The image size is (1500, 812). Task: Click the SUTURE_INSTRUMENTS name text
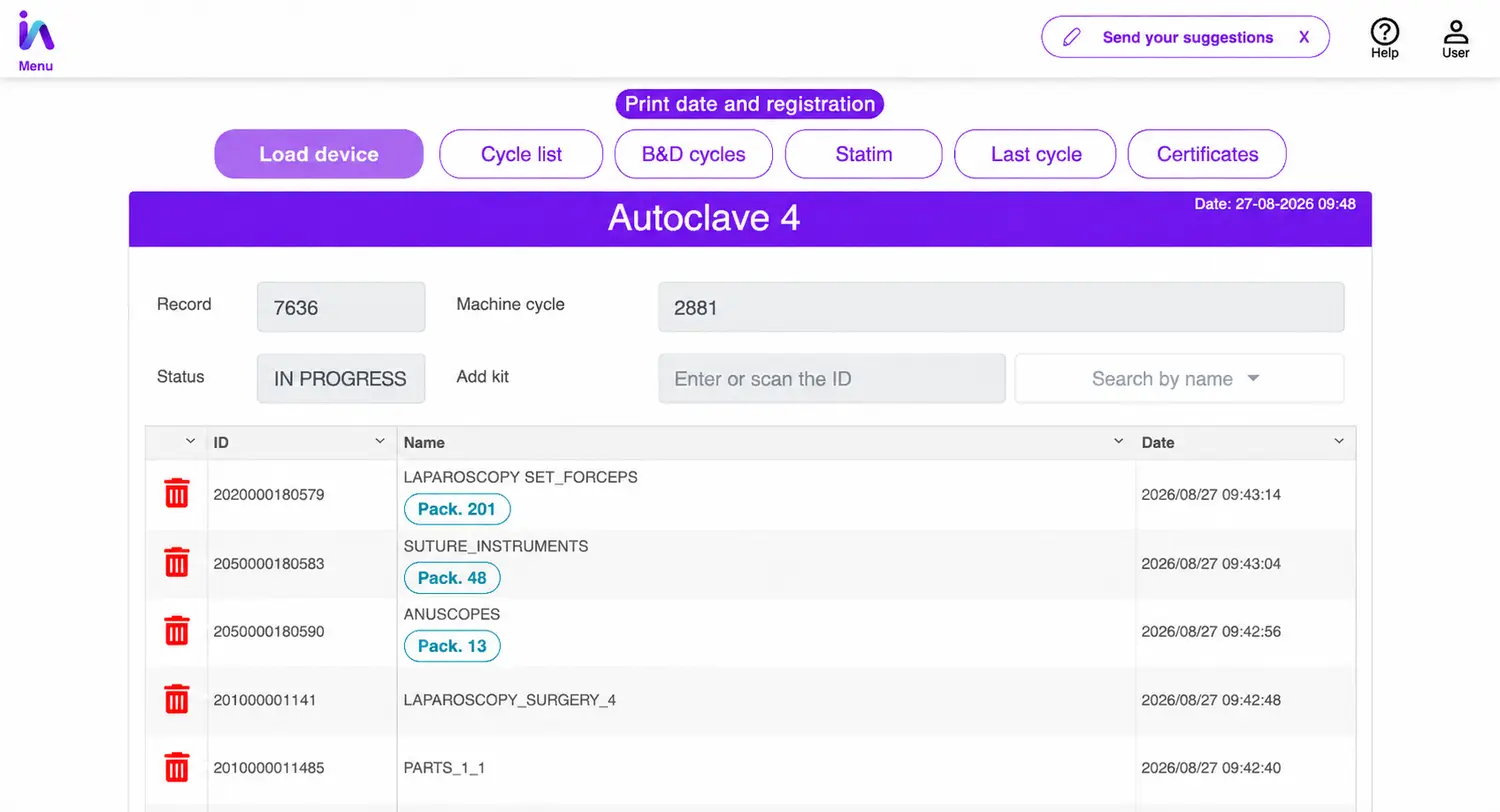[x=496, y=546]
